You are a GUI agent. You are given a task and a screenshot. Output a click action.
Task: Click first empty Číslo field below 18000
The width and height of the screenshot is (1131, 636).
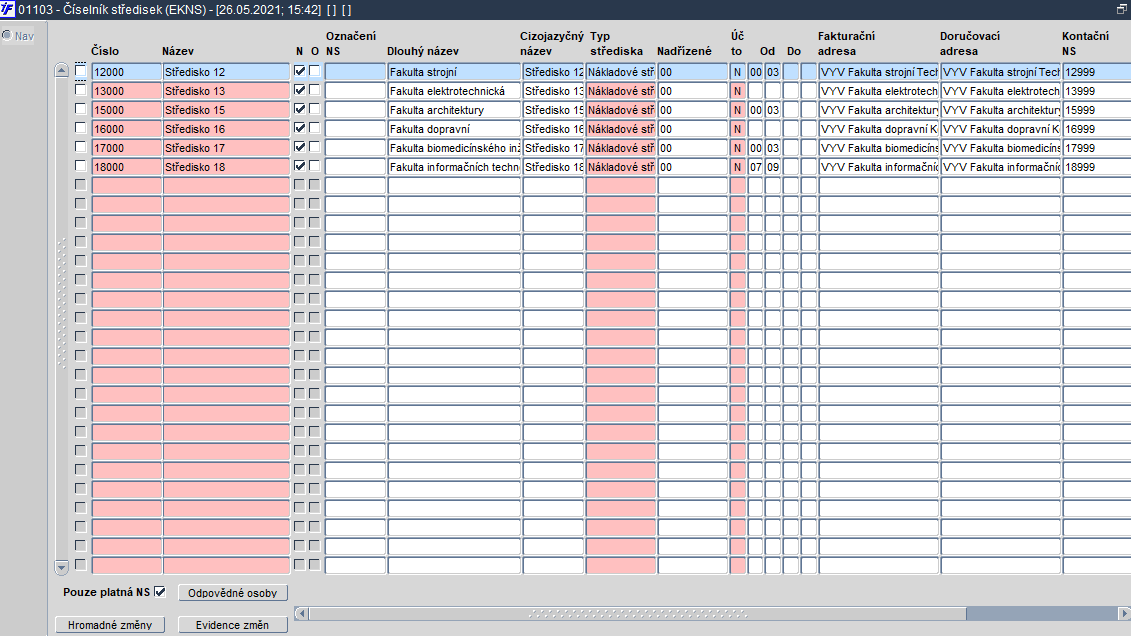126,185
